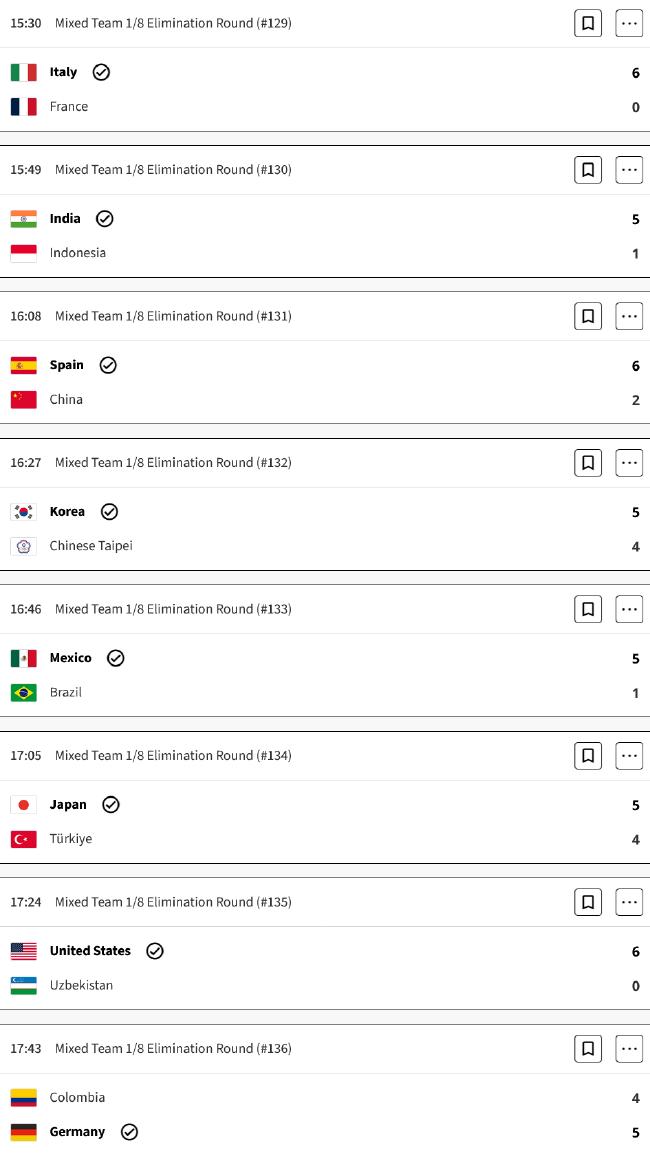Select the Italy team name
650x1156 pixels.
tap(63, 72)
